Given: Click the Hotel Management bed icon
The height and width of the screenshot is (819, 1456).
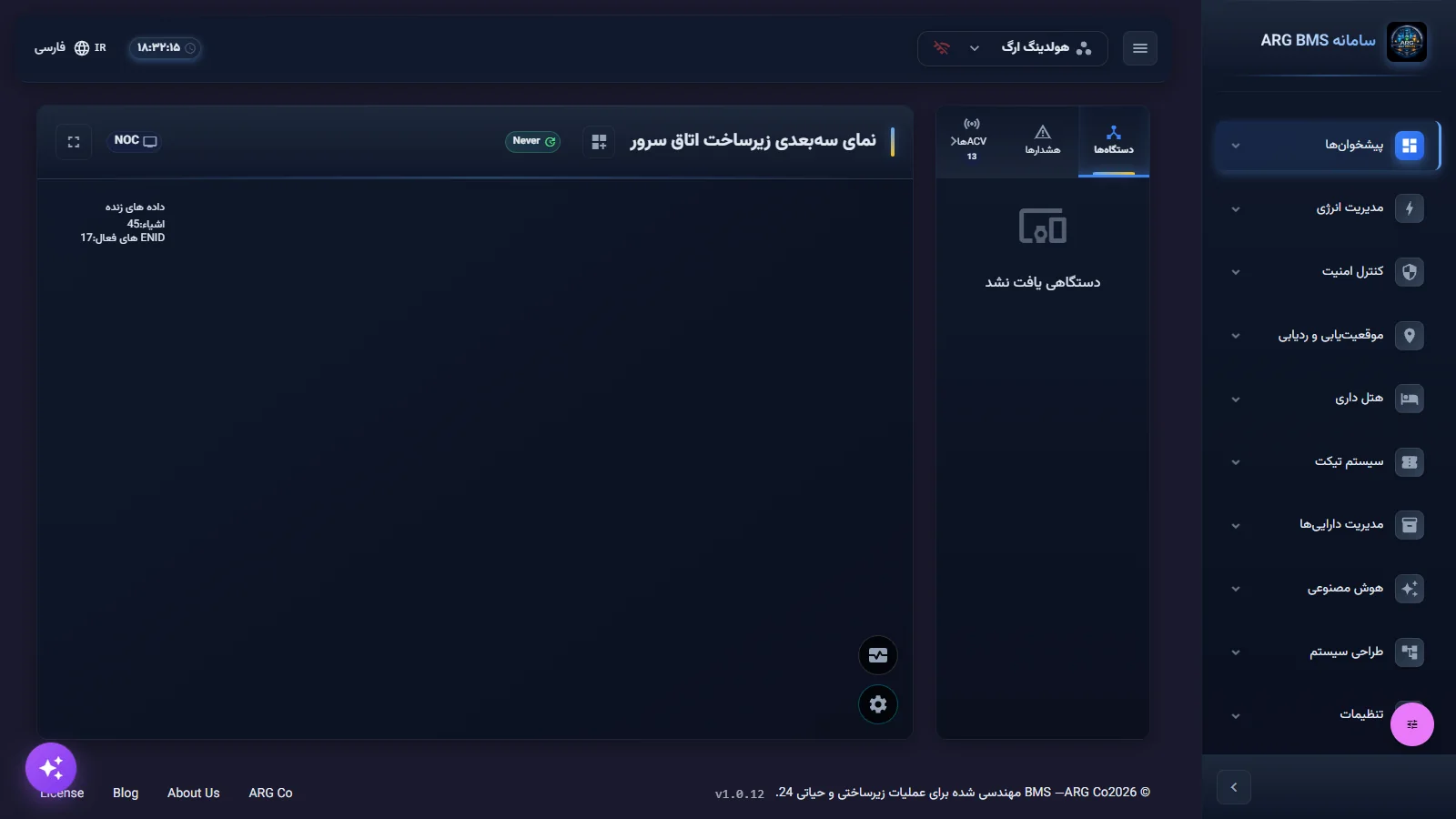Looking at the screenshot, I should (x=1409, y=399).
